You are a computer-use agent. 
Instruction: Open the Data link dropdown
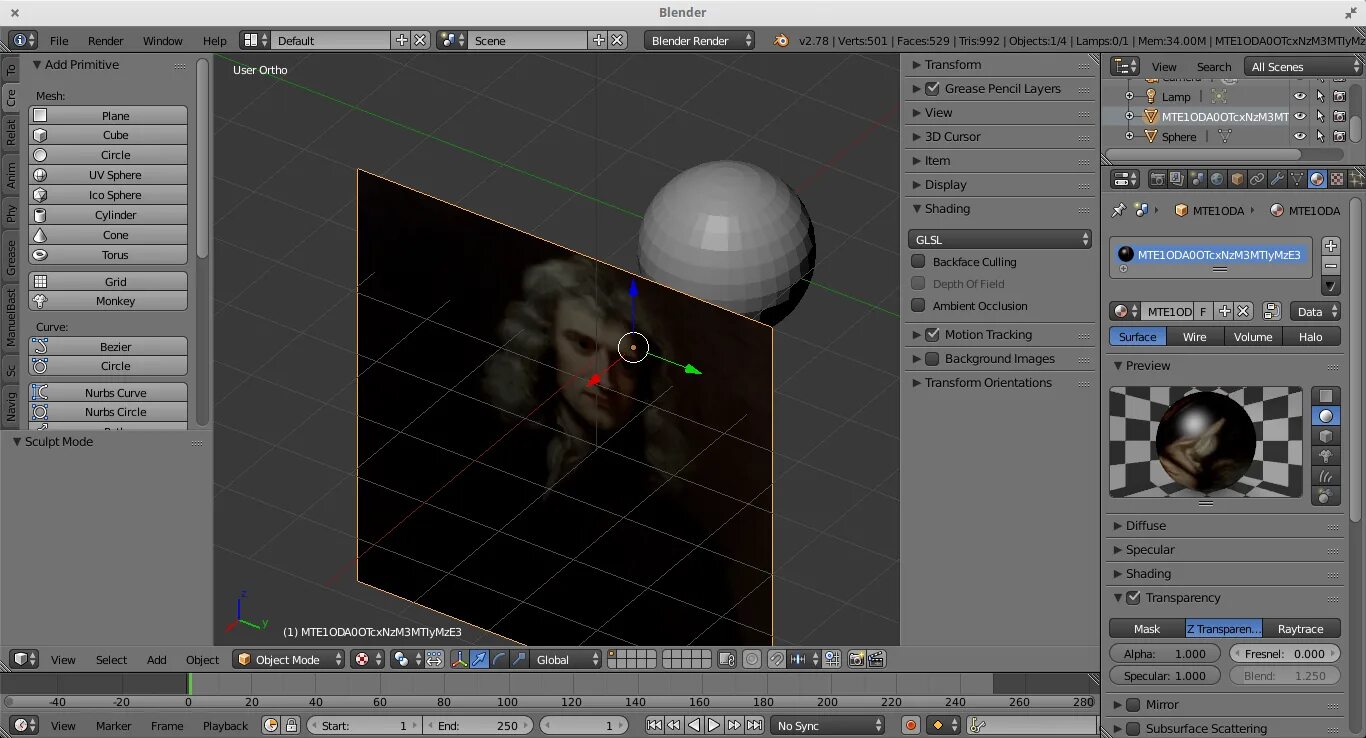point(1315,311)
